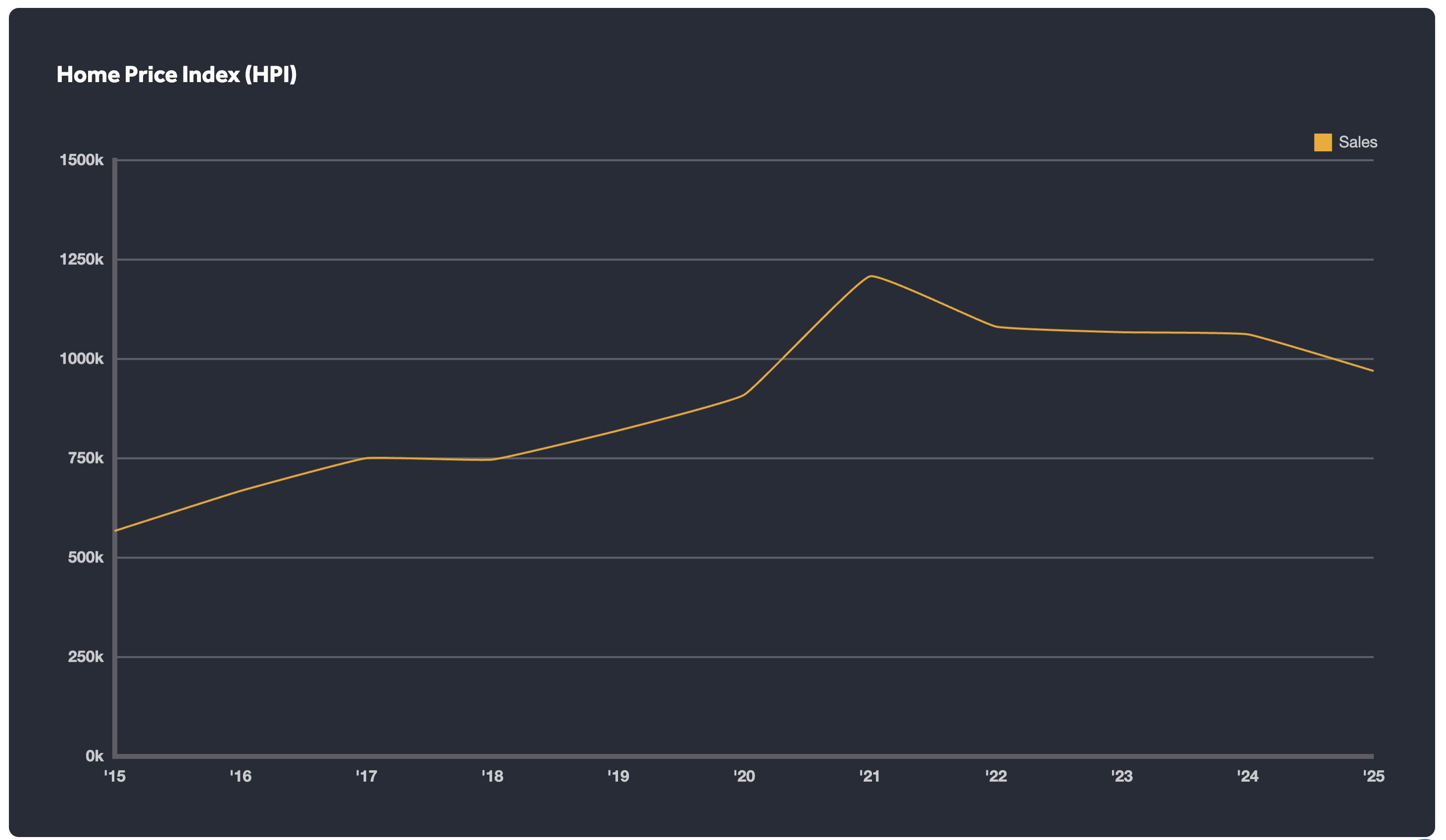This screenshot has width=1446, height=840.
Task: Click the '23 x-axis year label
Action: [1122, 776]
